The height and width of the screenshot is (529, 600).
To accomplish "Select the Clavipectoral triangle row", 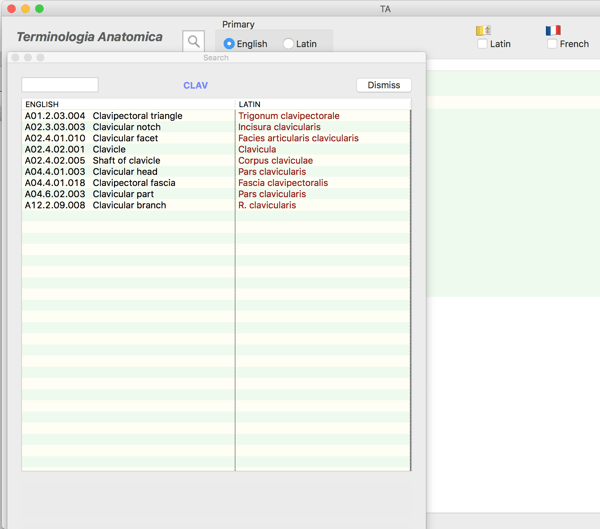I will [x=137, y=116].
